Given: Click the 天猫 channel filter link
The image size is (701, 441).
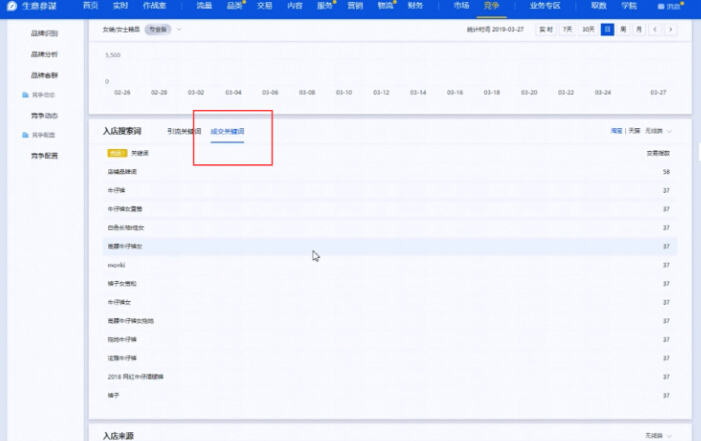Looking at the screenshot, I should click(634, 131).
